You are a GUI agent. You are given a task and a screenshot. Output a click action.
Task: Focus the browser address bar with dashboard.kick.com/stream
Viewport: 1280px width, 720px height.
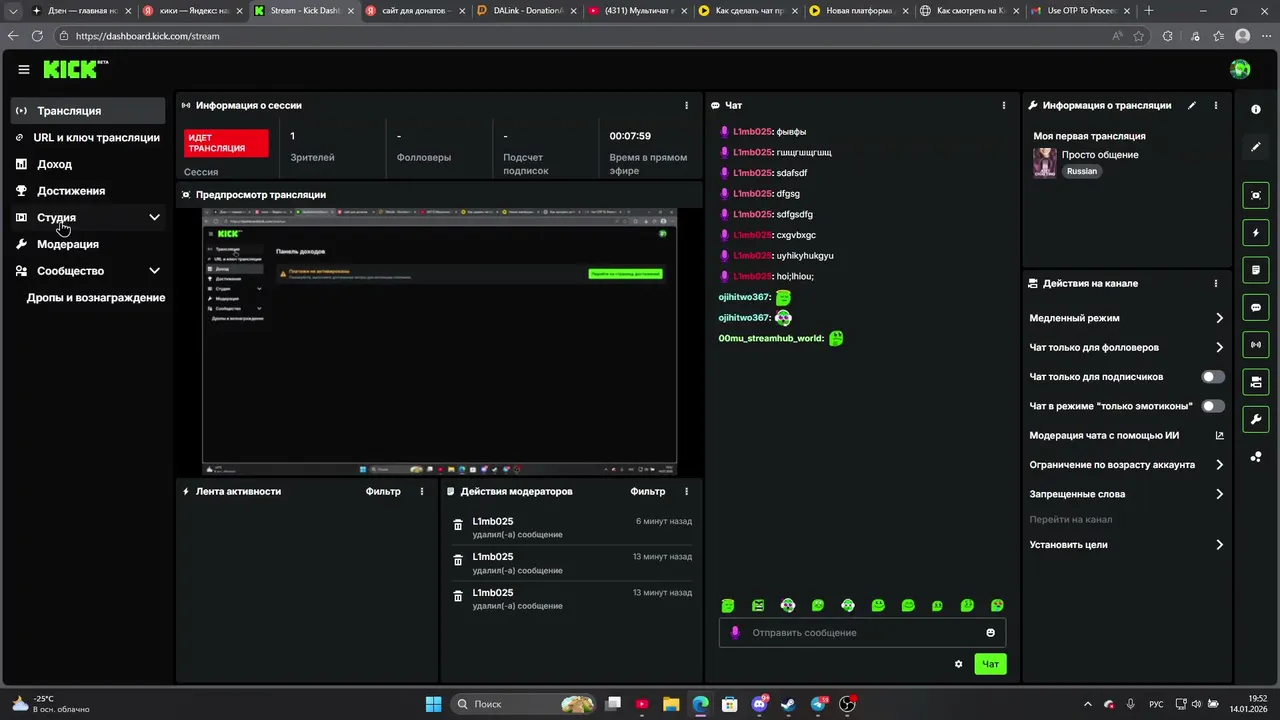[590, 36]
